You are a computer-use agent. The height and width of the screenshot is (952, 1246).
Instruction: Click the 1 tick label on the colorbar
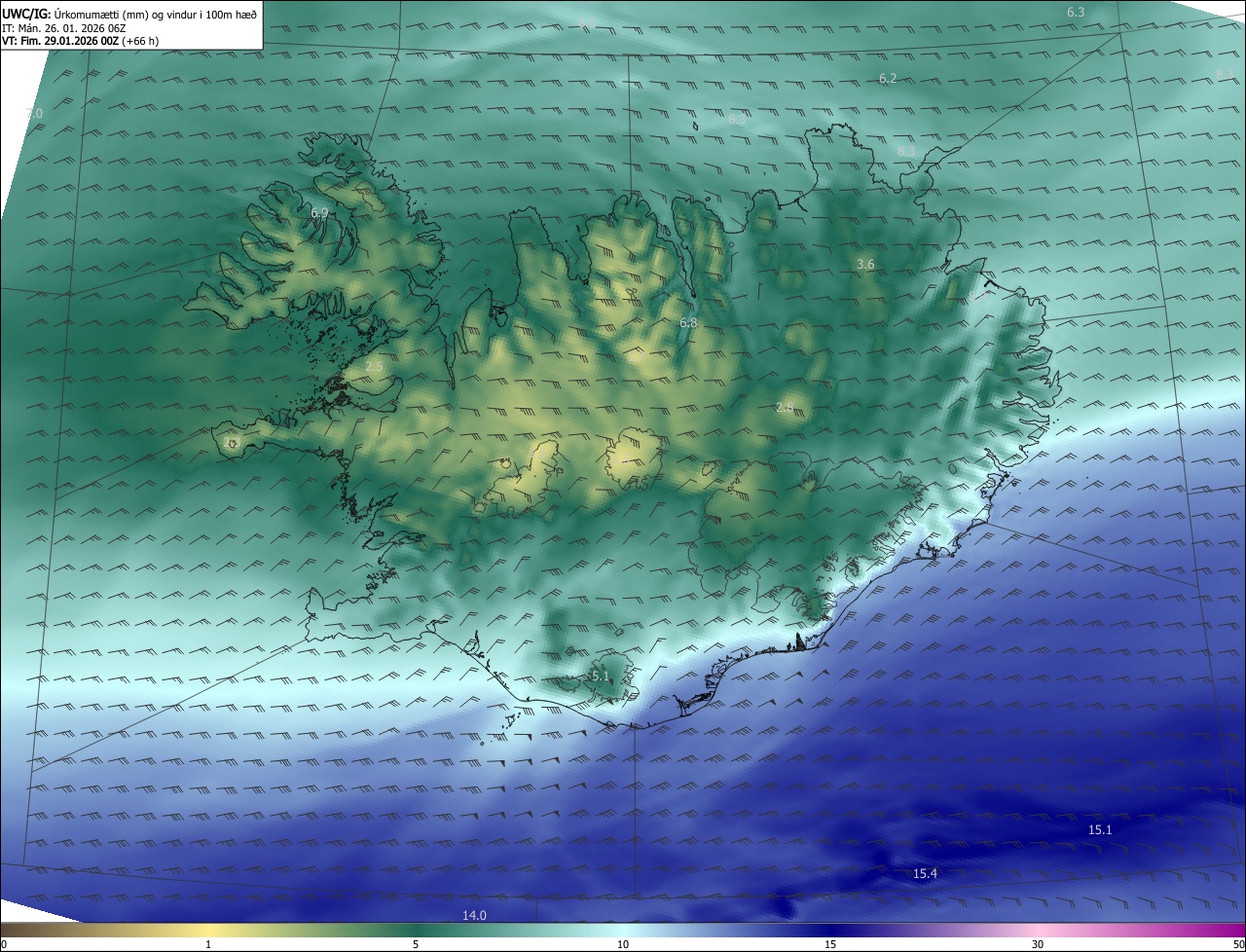coord(208,944)
